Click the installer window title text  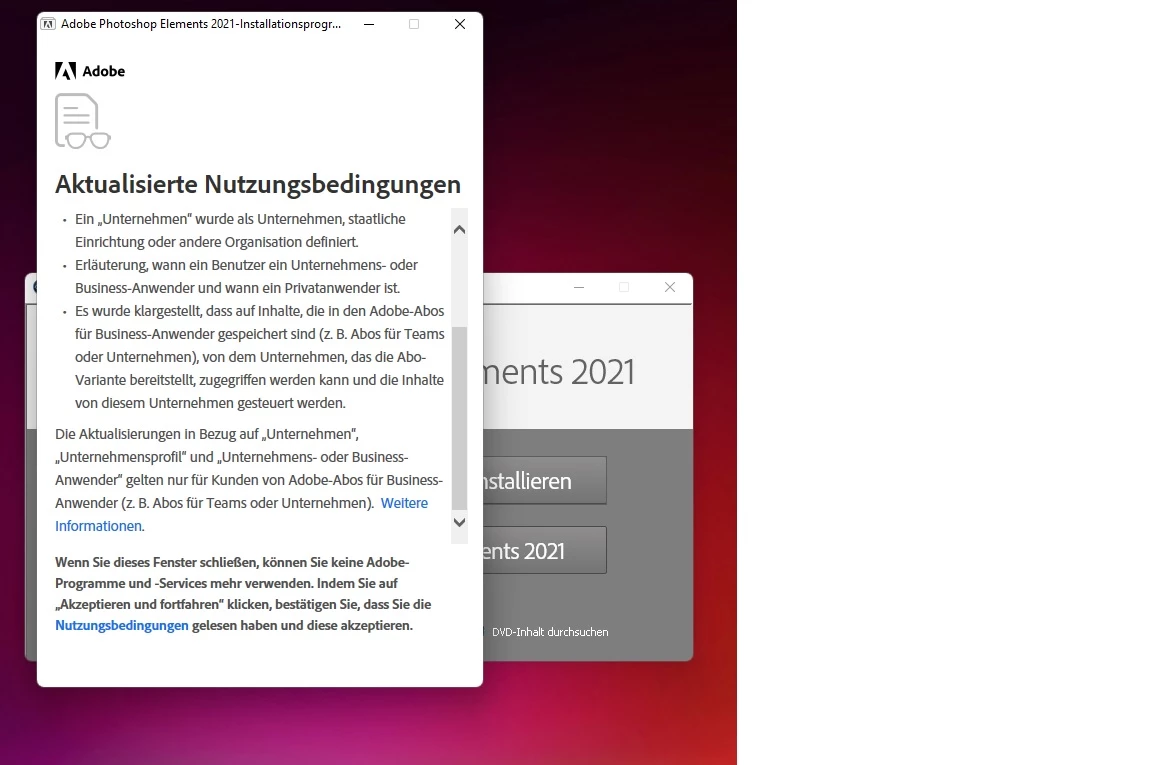[201, 24]
